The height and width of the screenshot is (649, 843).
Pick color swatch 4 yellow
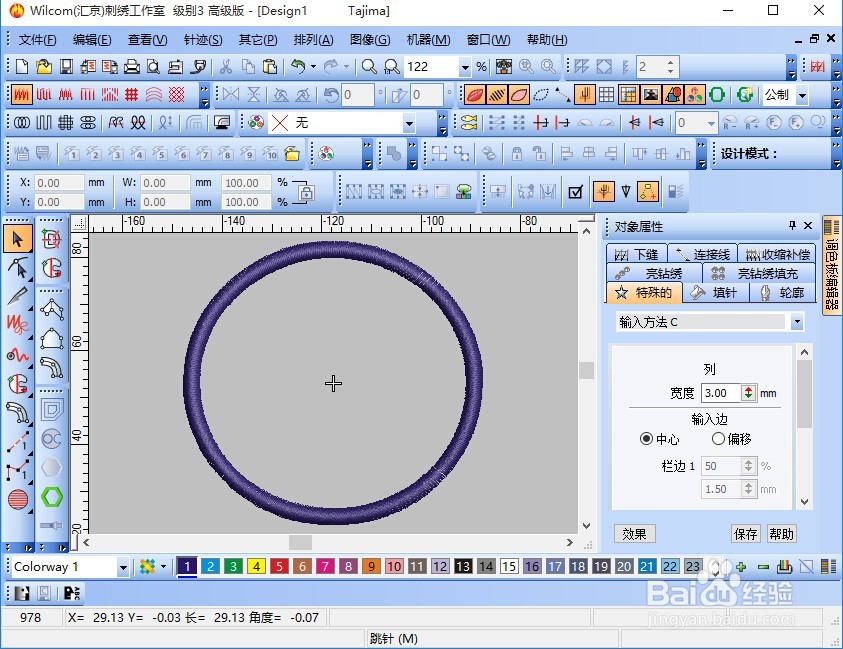pos(256,566)
